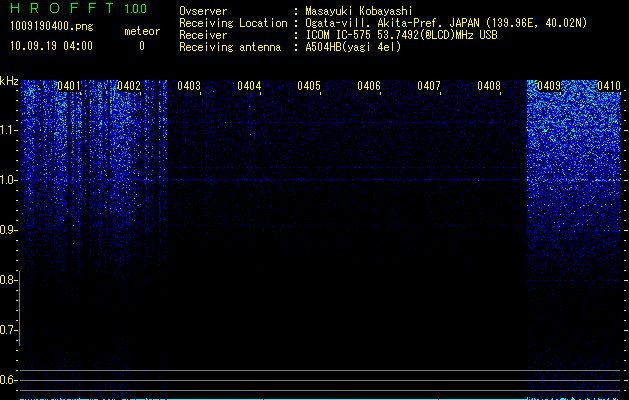Image resolution: width=629 pixels, height=400 pixels.
Task: Click the kHz axis unit label
Action: tap(9, 81)
